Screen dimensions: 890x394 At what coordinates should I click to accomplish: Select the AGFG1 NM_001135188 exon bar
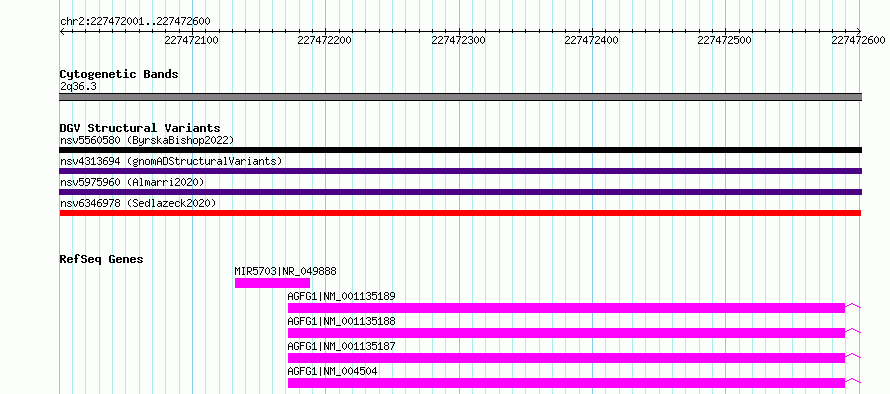pos(566,333)
